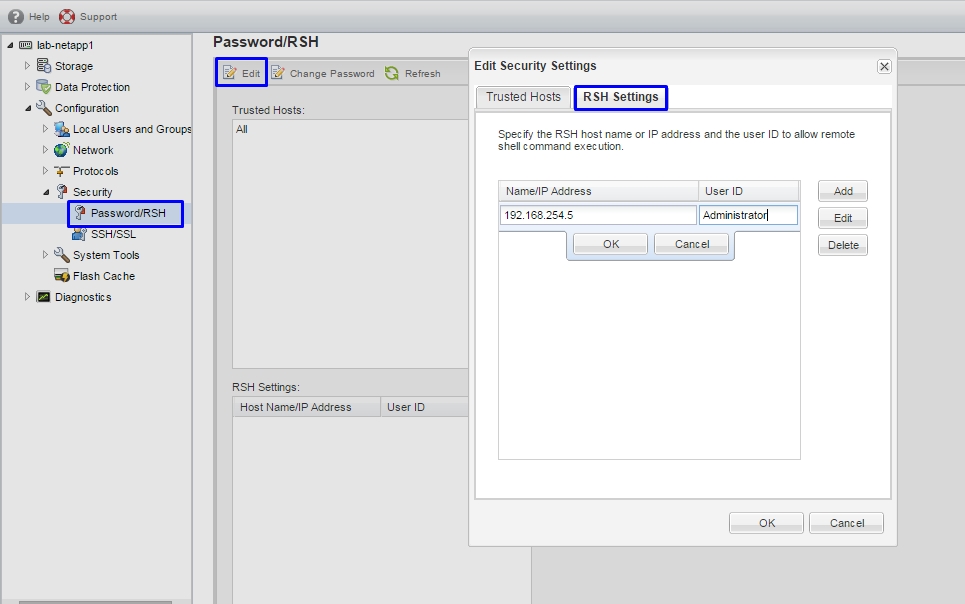
Task: Click the Add button in dialog
Action: coord(842,191)
